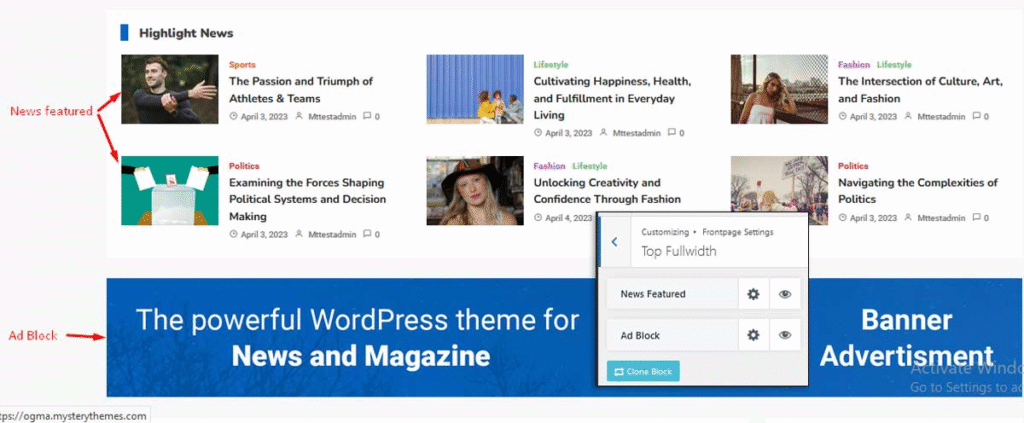Toggle visibility eye of Ad Block
1024x423 pixels.
pos(785,335)
